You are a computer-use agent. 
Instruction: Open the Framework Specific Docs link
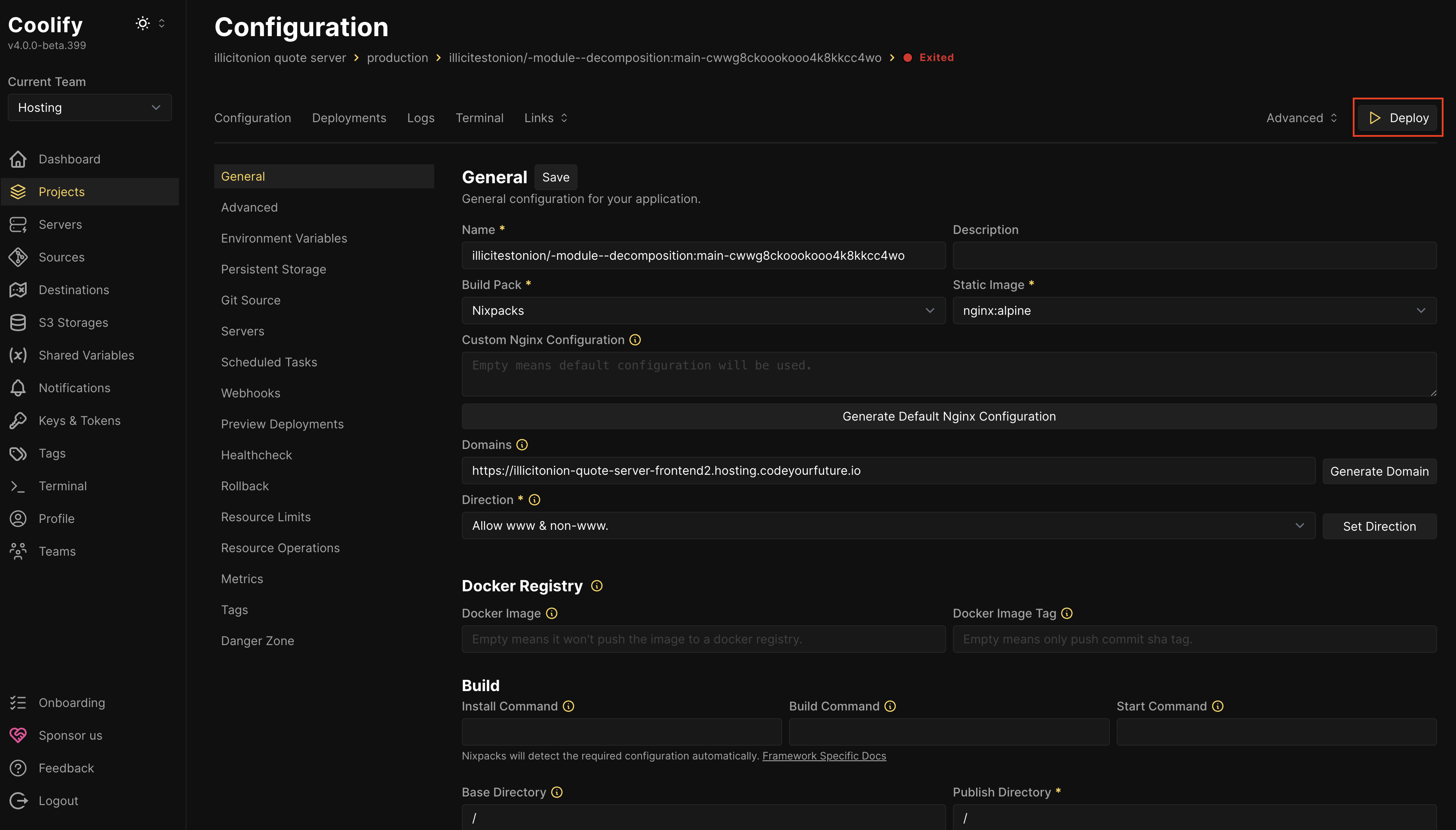pyautogui.click(x=824, y=756)
